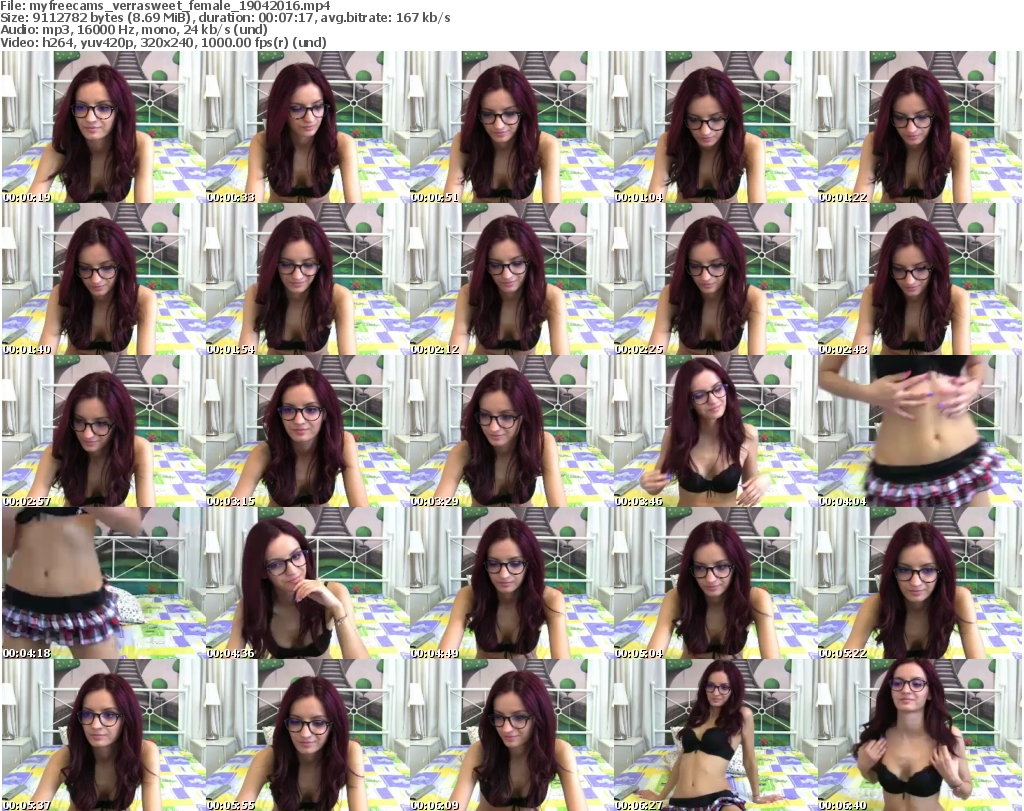Open the thumbnail stamped 00:05:04
1024x811 pixels.
point(715,583)
